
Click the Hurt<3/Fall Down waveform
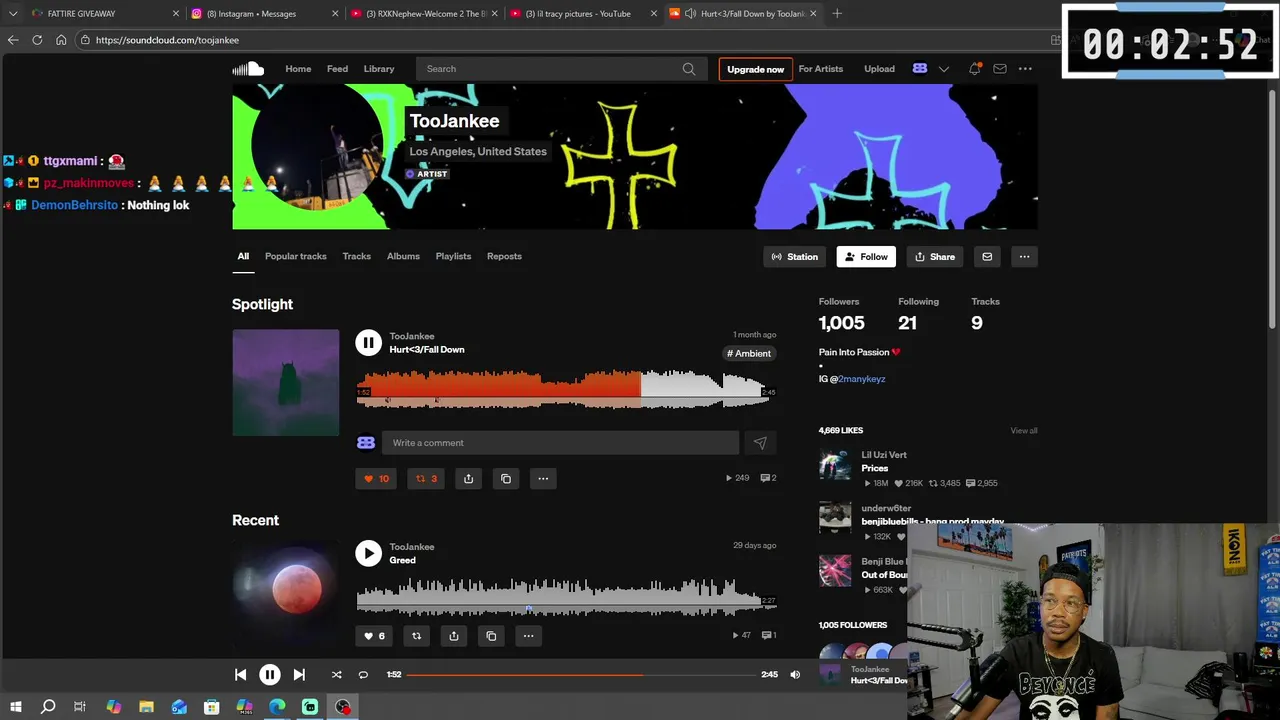click(566, 388)
